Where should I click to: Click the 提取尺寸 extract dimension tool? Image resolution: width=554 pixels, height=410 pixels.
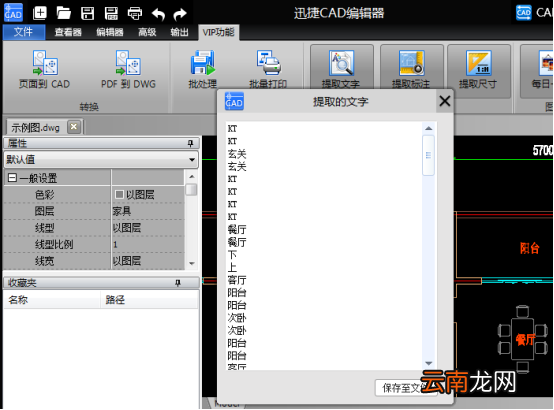pyautogui.click(x=478, y=70)
